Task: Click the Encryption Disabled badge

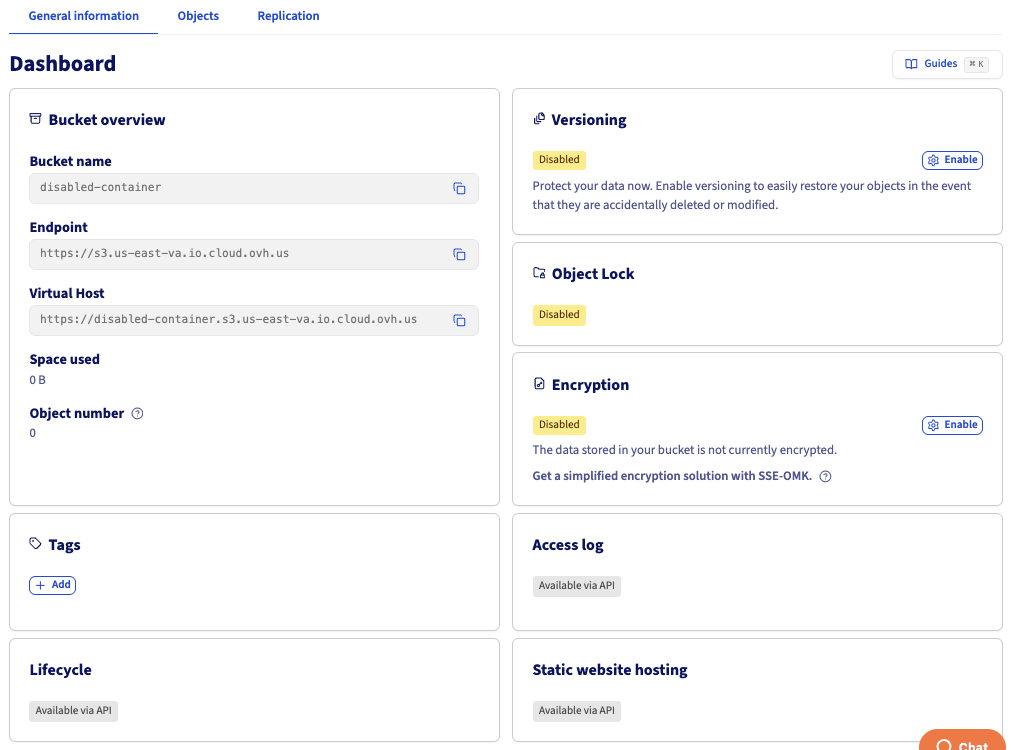Action: click(559, 425)
